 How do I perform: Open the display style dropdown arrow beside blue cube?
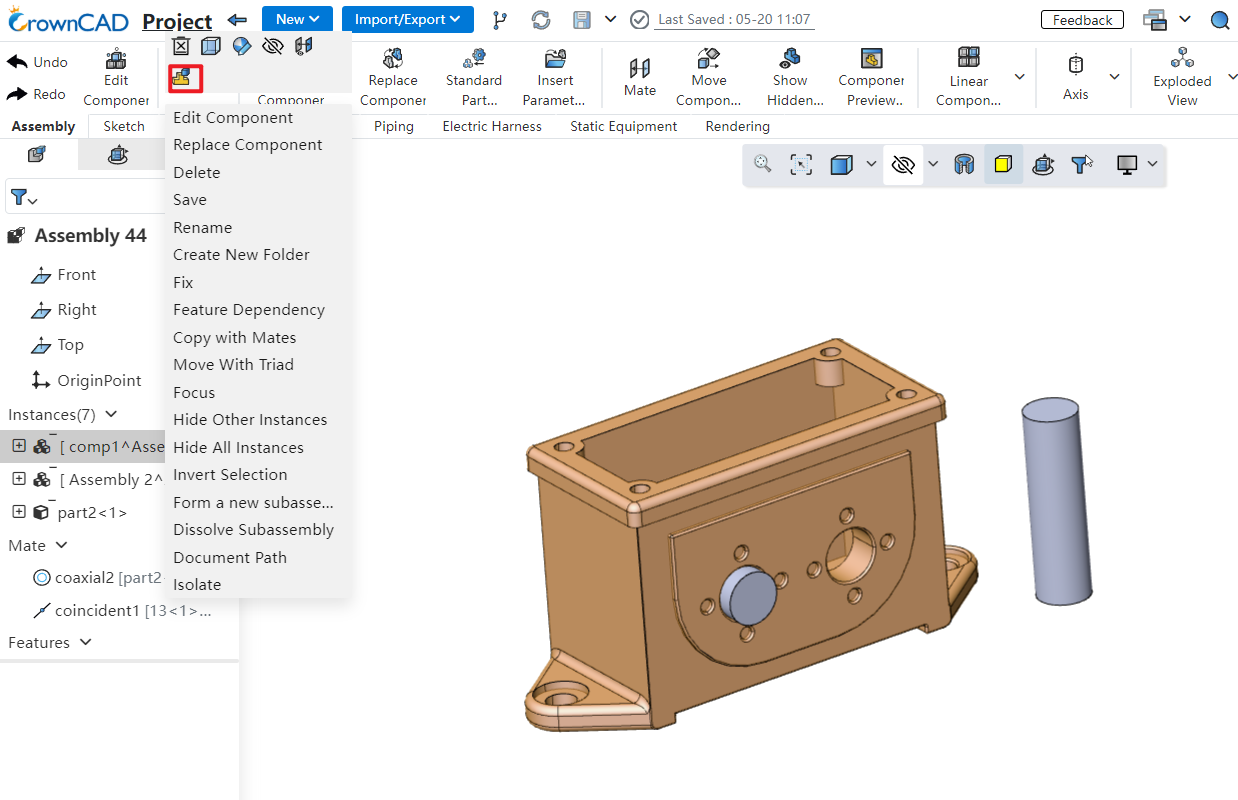[x=871, y=165]
